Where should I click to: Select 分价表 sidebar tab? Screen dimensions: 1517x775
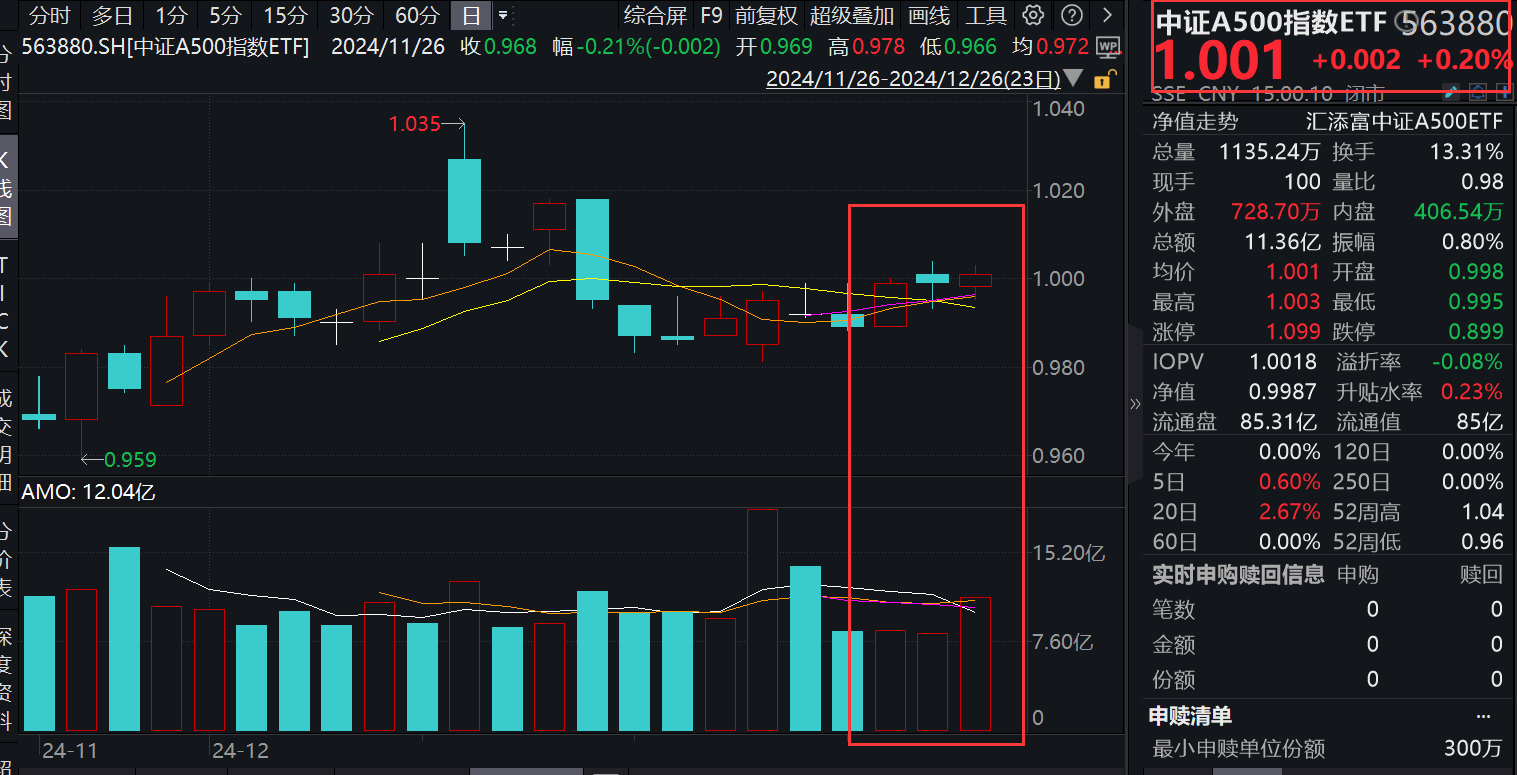click(6, 557)
